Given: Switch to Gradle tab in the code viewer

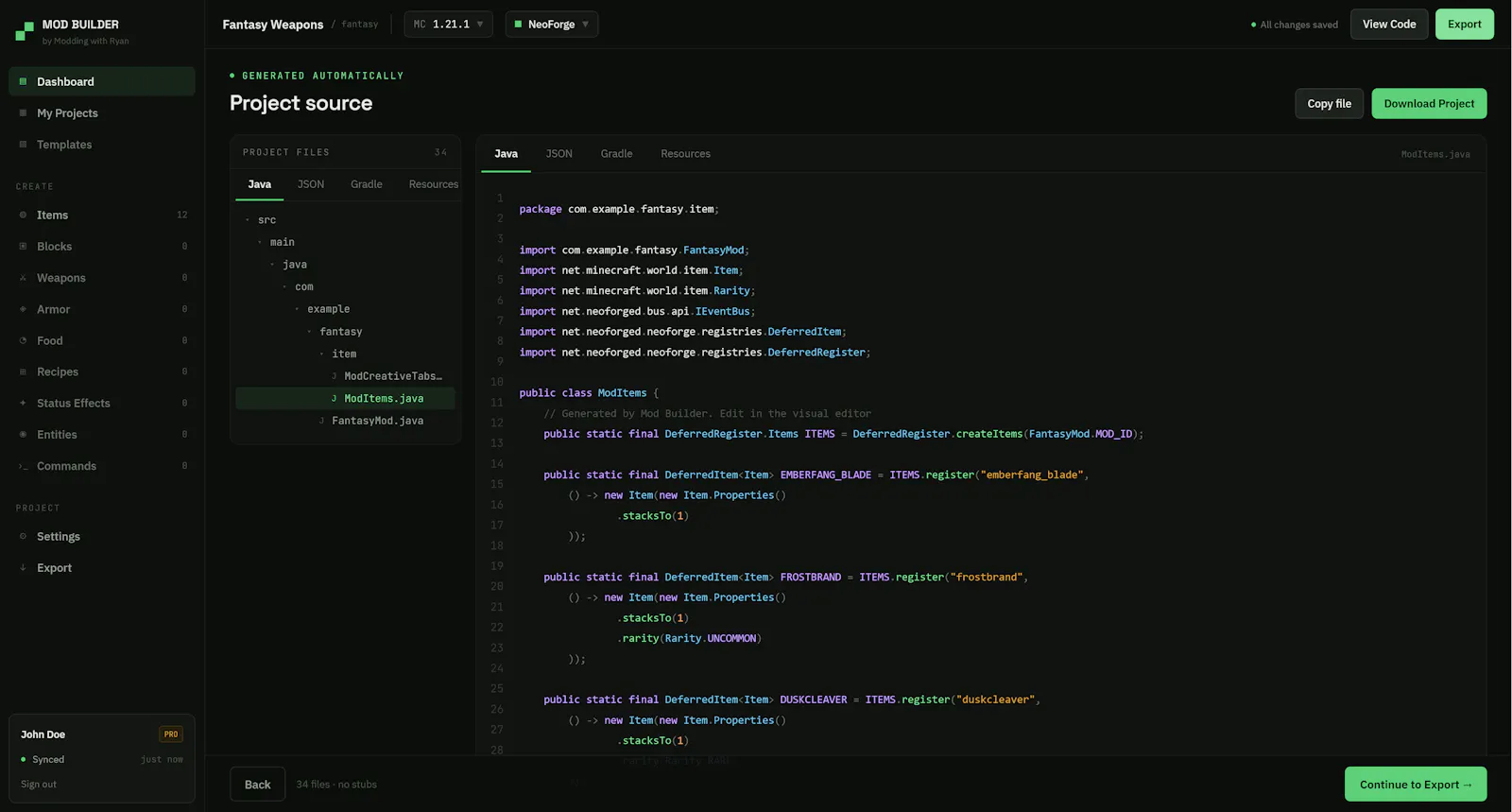Looking at the screenshot, I should coord(617,153).
